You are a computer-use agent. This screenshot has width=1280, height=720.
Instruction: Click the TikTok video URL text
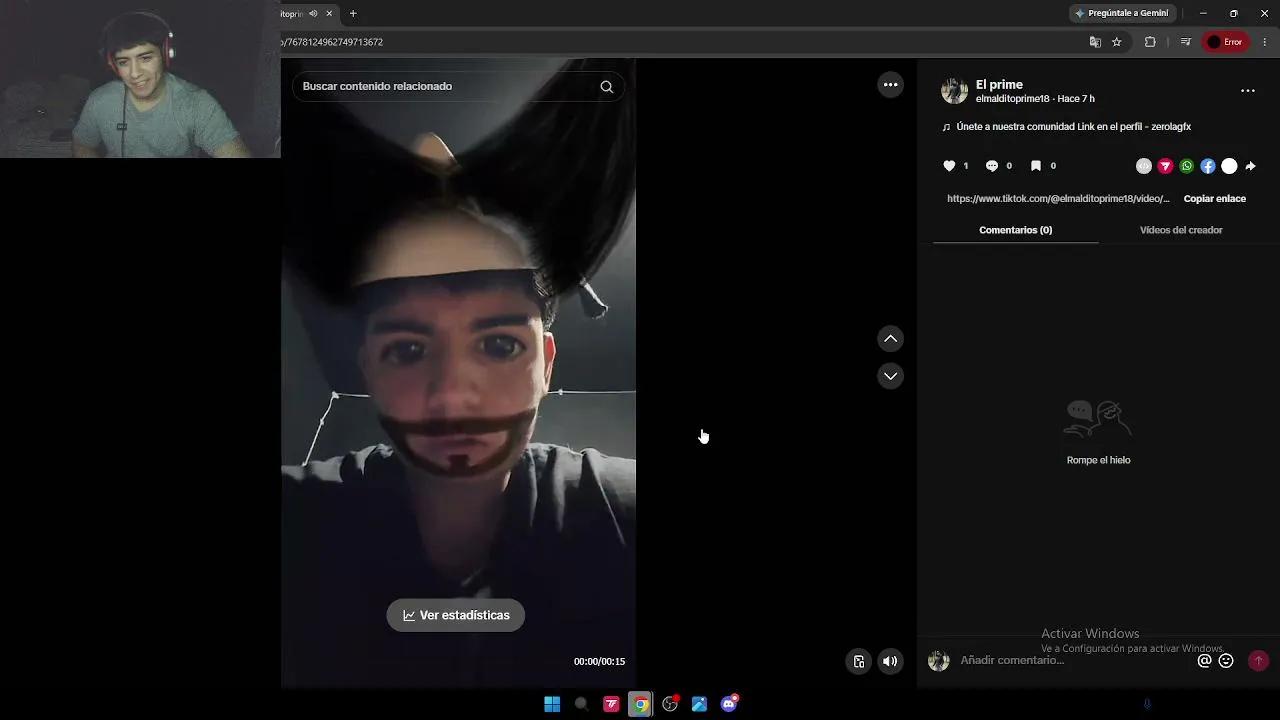pos(1058,199)
